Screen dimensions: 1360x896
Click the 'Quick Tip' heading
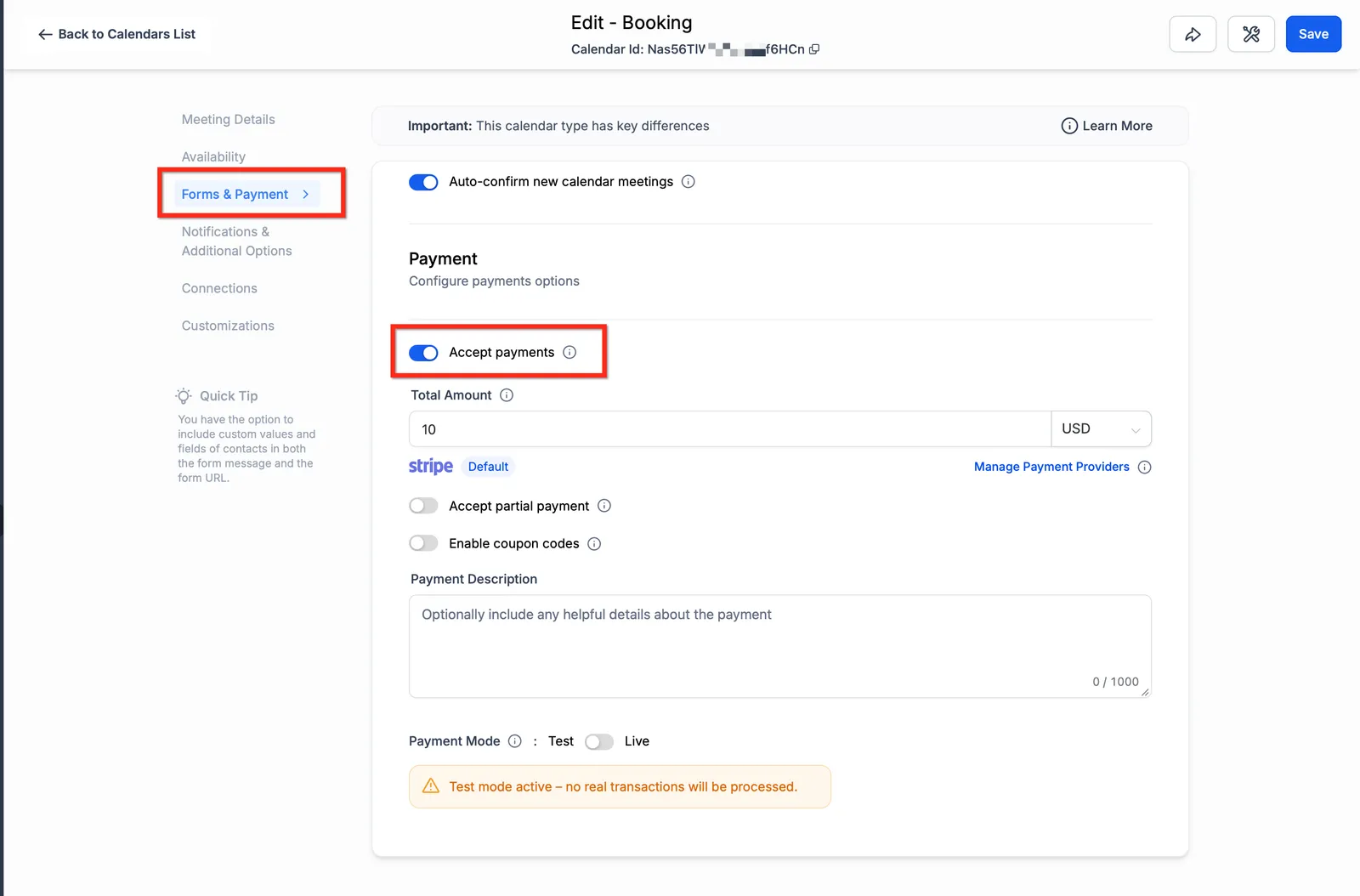click(x=229, y=396)
